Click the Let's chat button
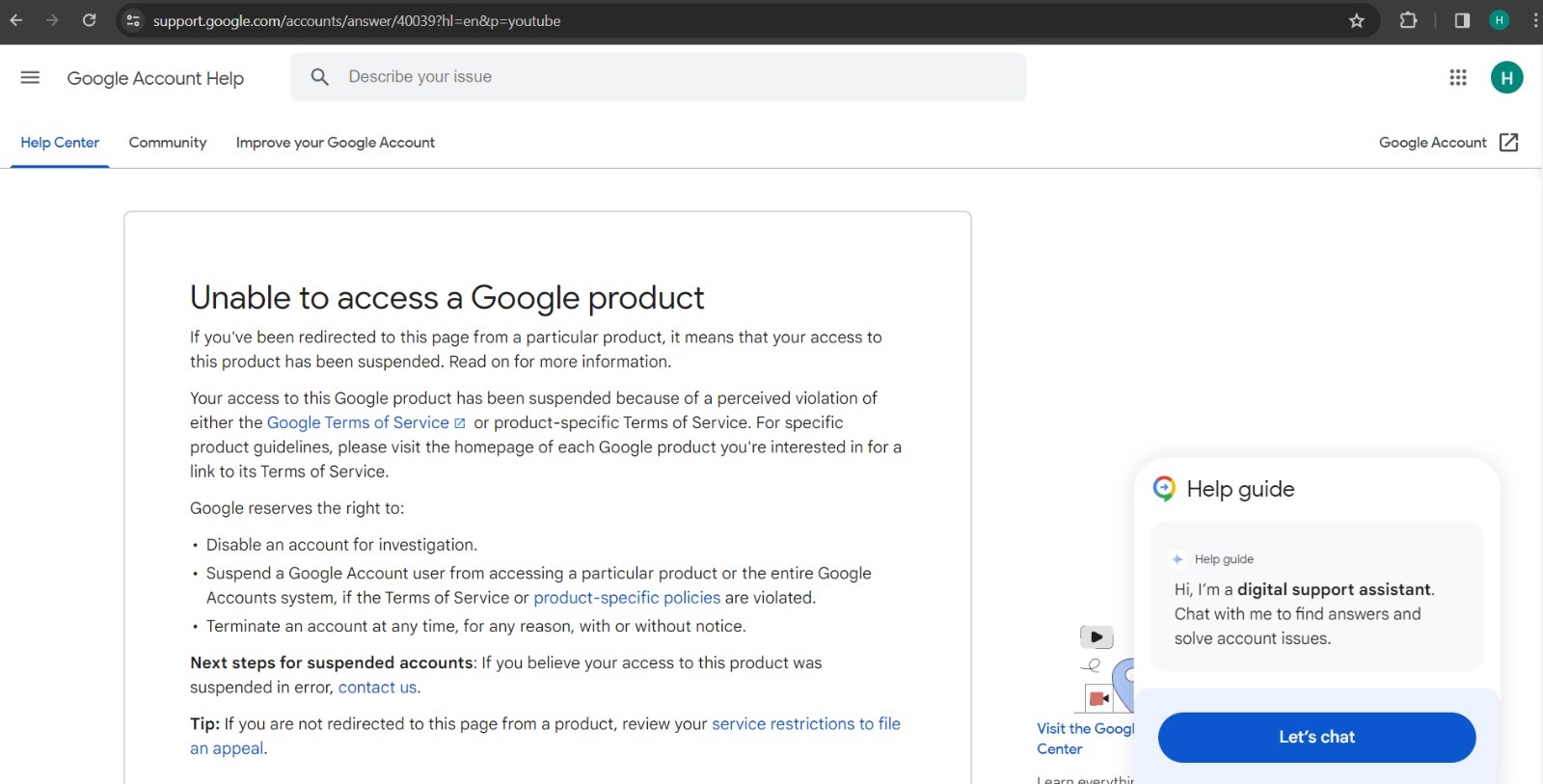The width and height of the screenshot is (1543, 784). tap(1316, 737)
